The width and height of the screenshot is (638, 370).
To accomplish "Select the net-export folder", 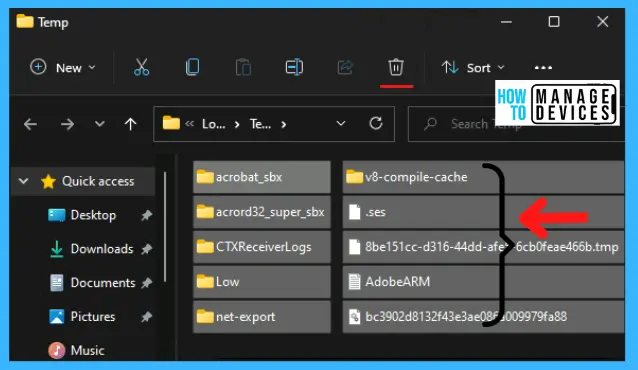I will tap(262, 317).
